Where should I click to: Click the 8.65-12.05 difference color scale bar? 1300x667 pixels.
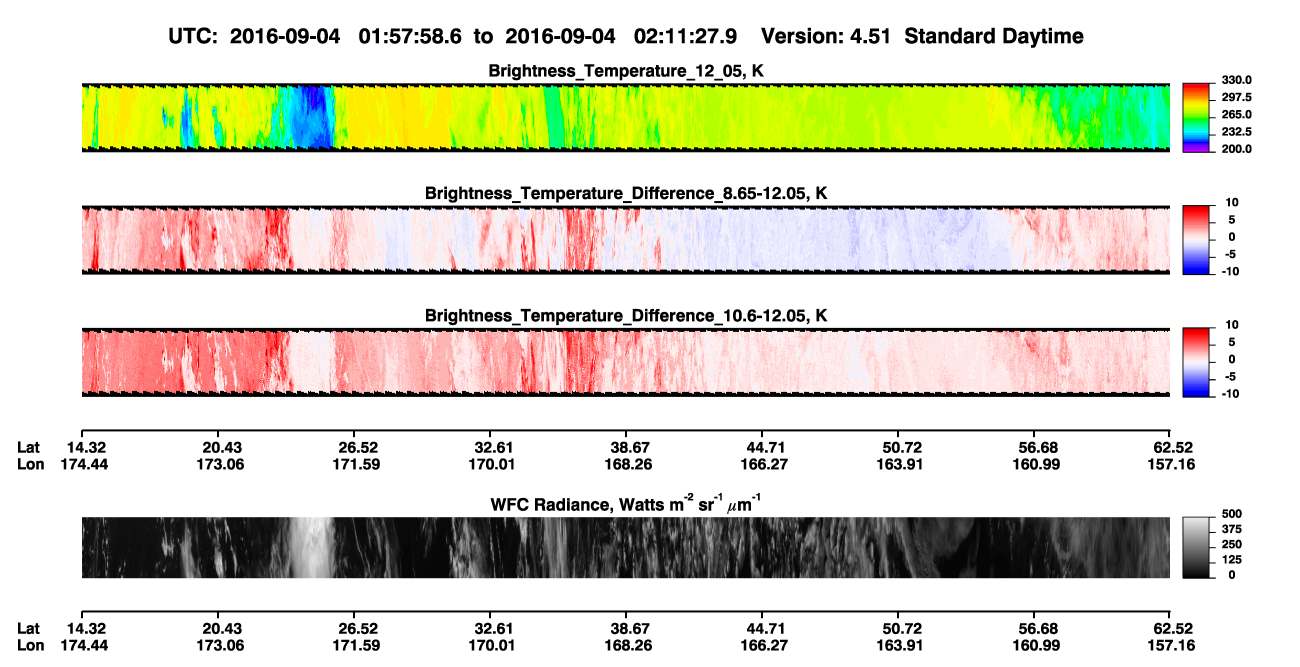tap(1196, 238)
